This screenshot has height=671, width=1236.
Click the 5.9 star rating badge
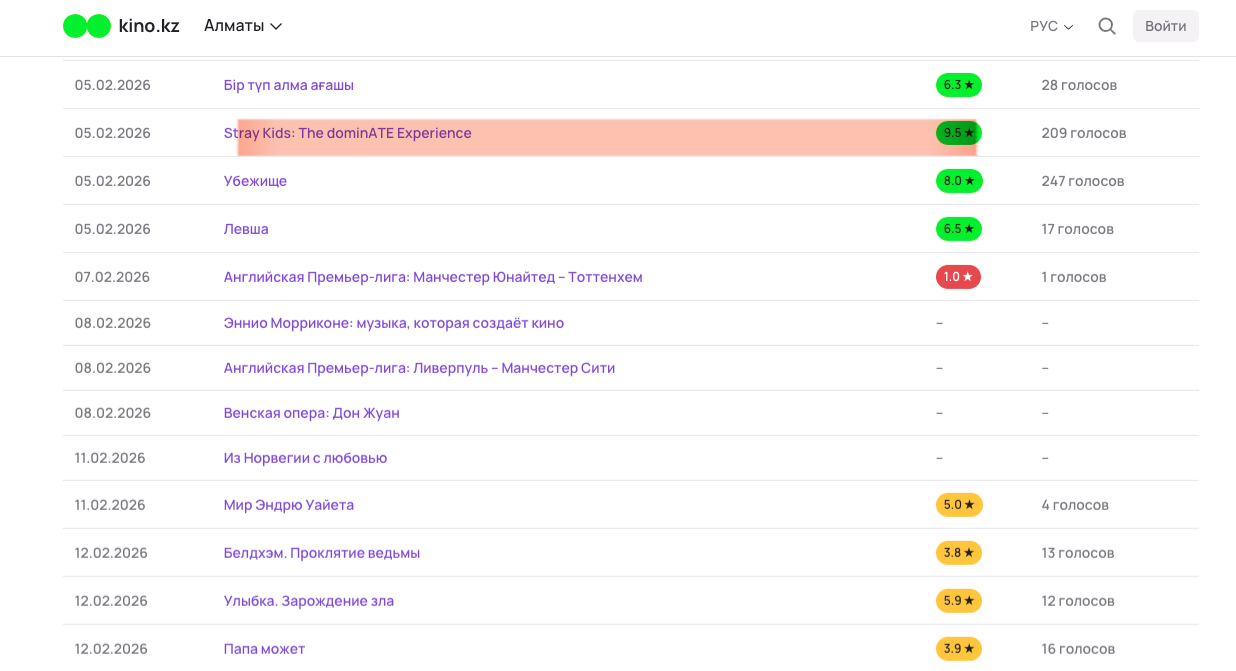pos(958,601)
